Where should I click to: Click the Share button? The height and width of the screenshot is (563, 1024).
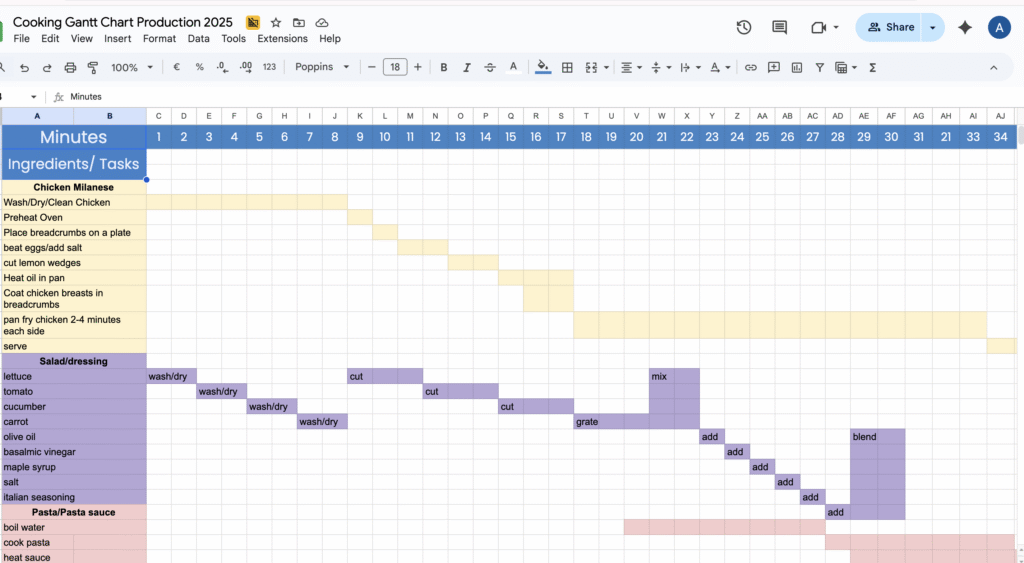coord(889,27)
